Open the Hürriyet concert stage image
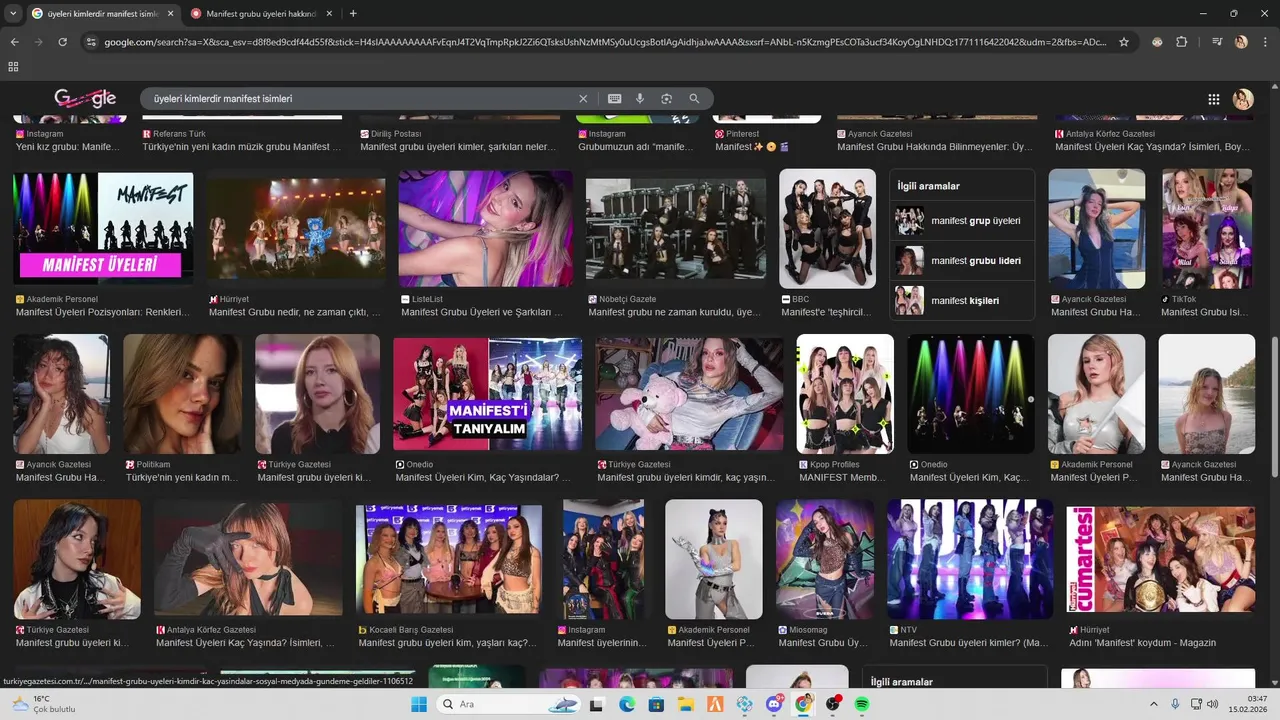 296,229
